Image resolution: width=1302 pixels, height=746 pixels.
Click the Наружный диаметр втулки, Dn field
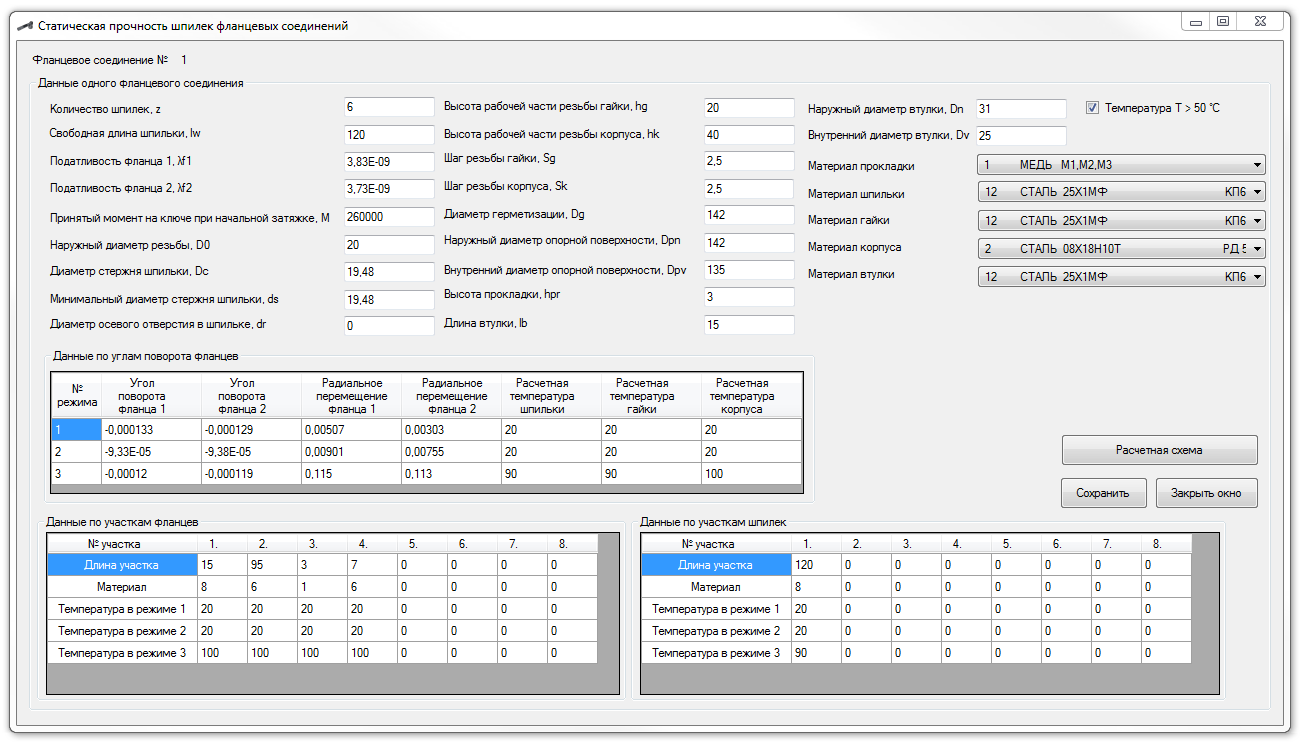pyautogui.click(x=1021, y=109)
